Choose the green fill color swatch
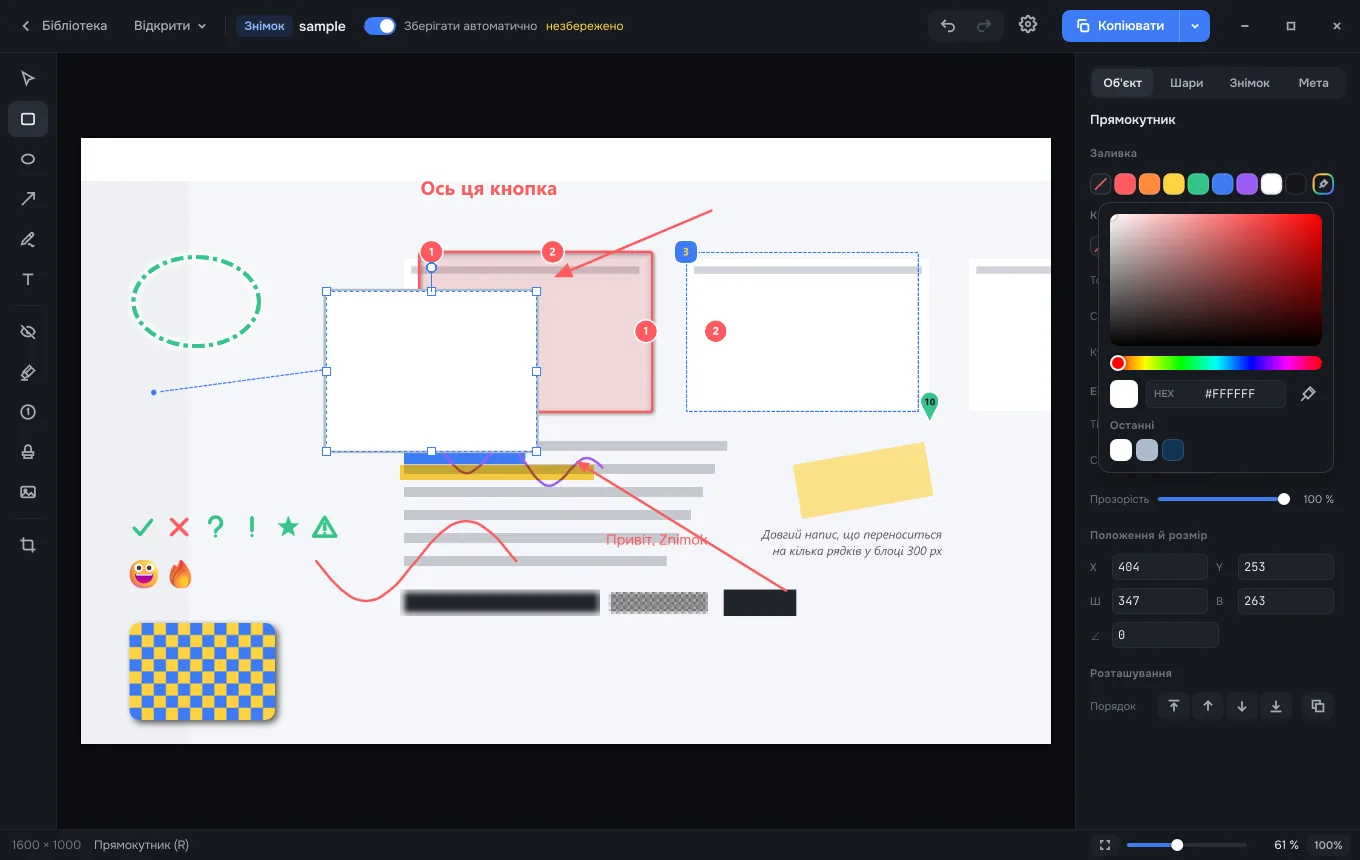 pos(1198,184)
